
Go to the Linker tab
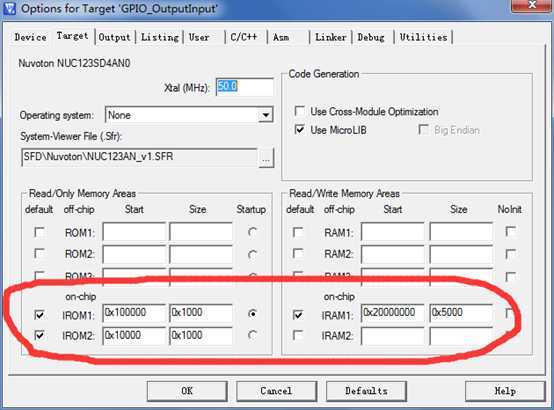click(331, 37)
